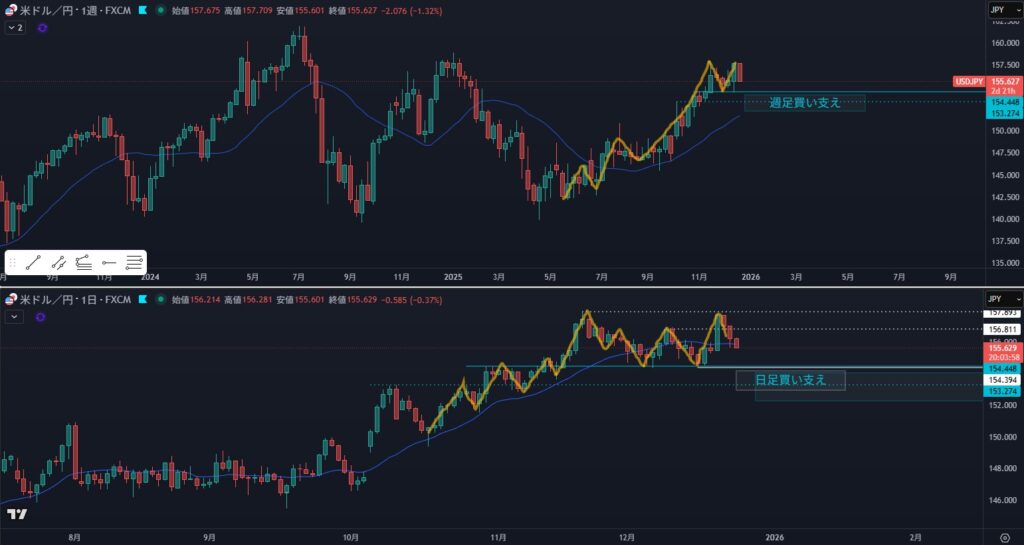Expand the daily chart legend chevron
1024x545 pixels.
coord(14,317)
